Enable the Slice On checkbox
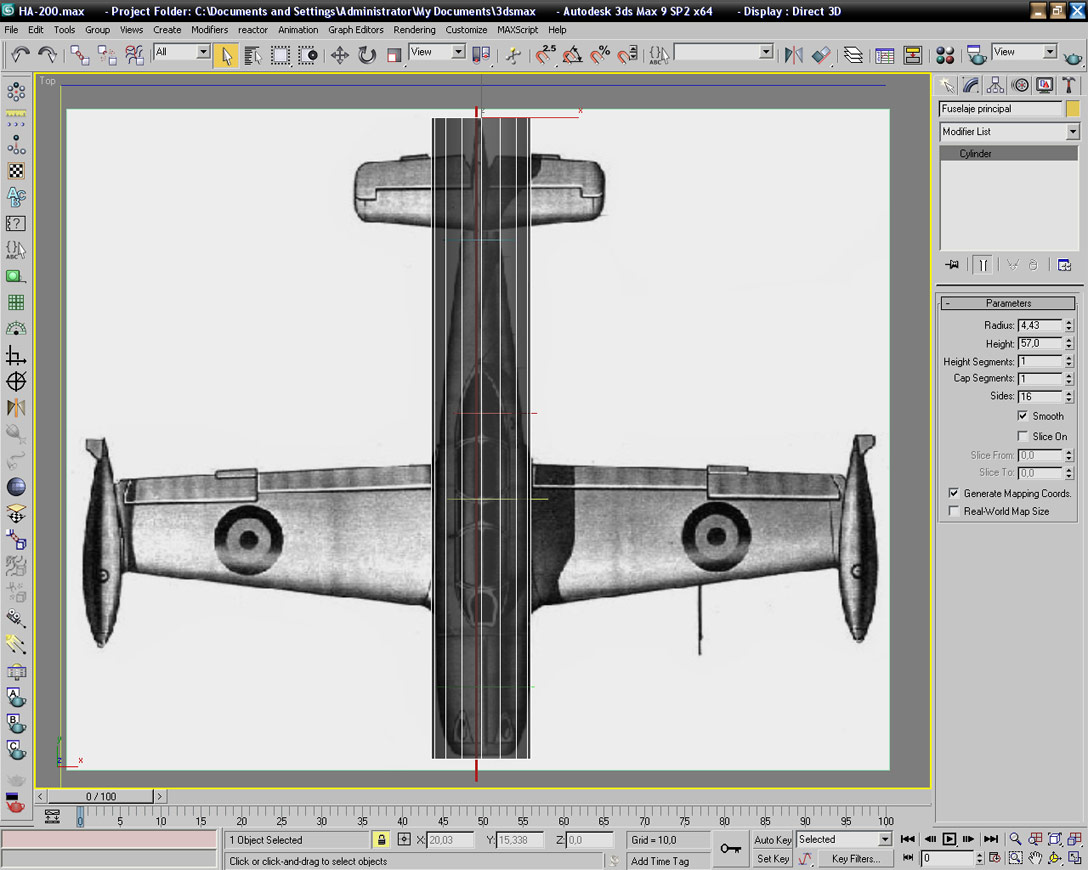Viewport: 1088px width, 870px height. (x=1023, y=436)
